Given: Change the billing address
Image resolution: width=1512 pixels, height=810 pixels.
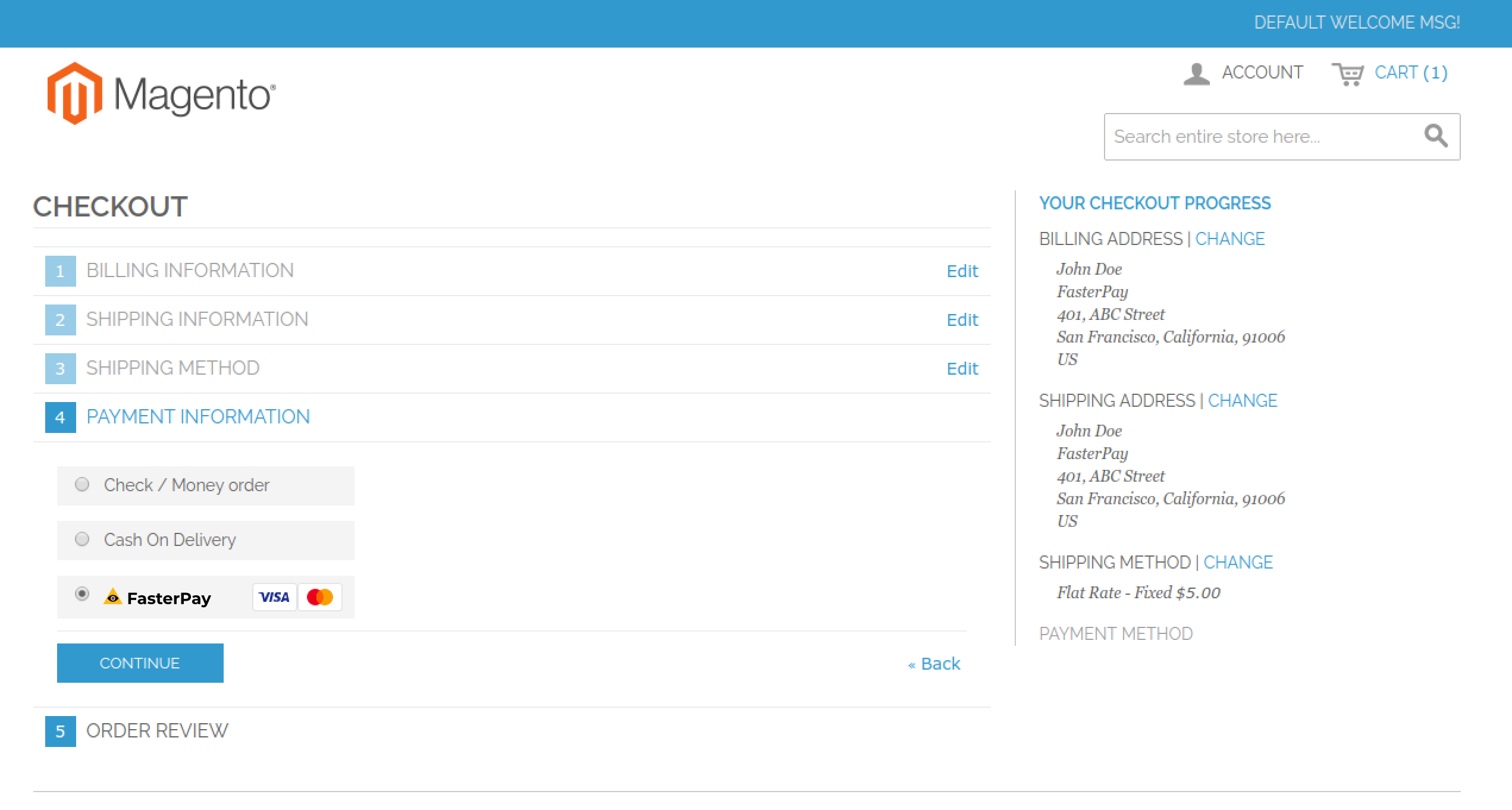Looking at the screenshot, I should (1229, 239).
